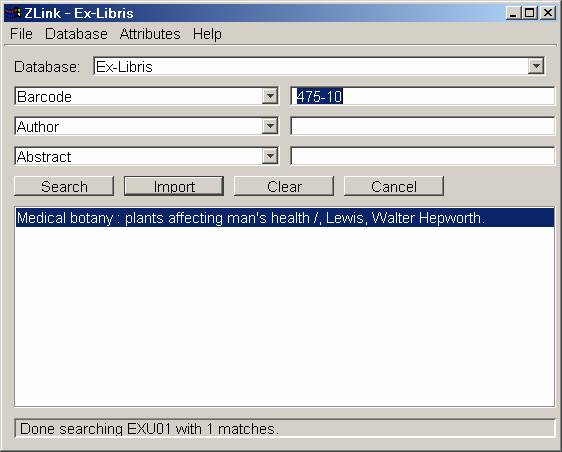
Task: Open the File menu
Action: 21,34
